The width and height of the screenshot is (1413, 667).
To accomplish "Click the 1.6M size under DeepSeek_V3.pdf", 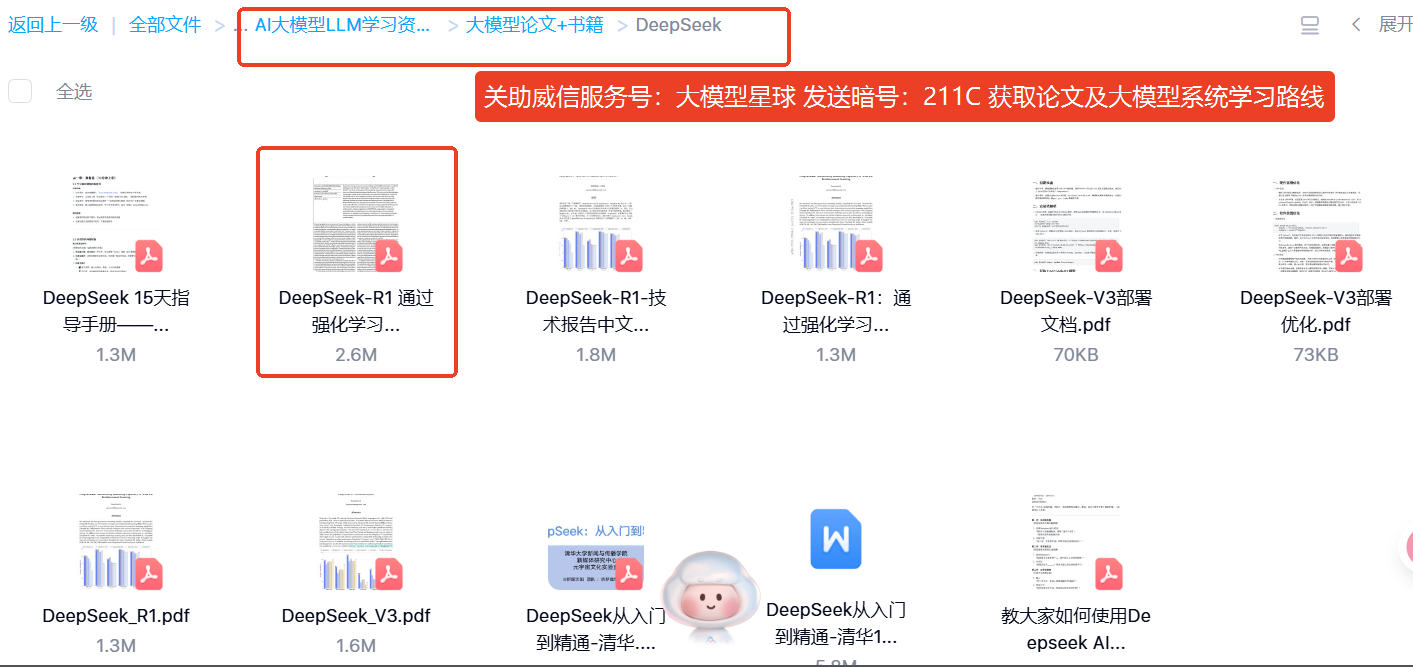I will [x=356, y=646].
